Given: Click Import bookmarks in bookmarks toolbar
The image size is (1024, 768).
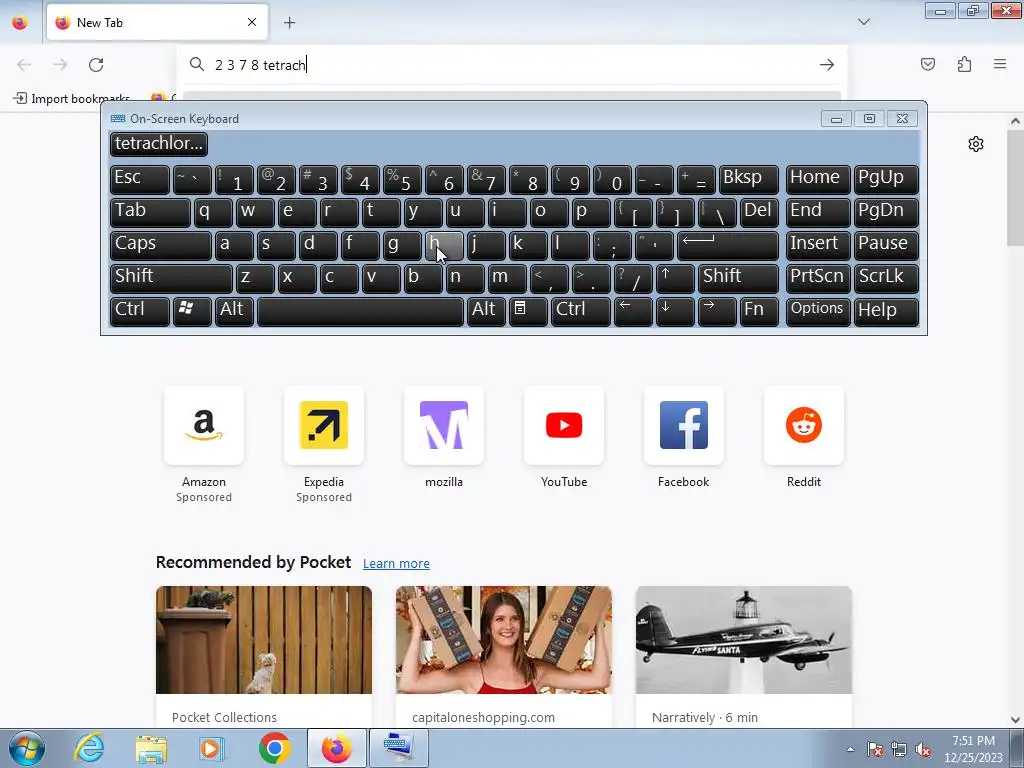Looking at the screenshot, I should pos(72,99).
